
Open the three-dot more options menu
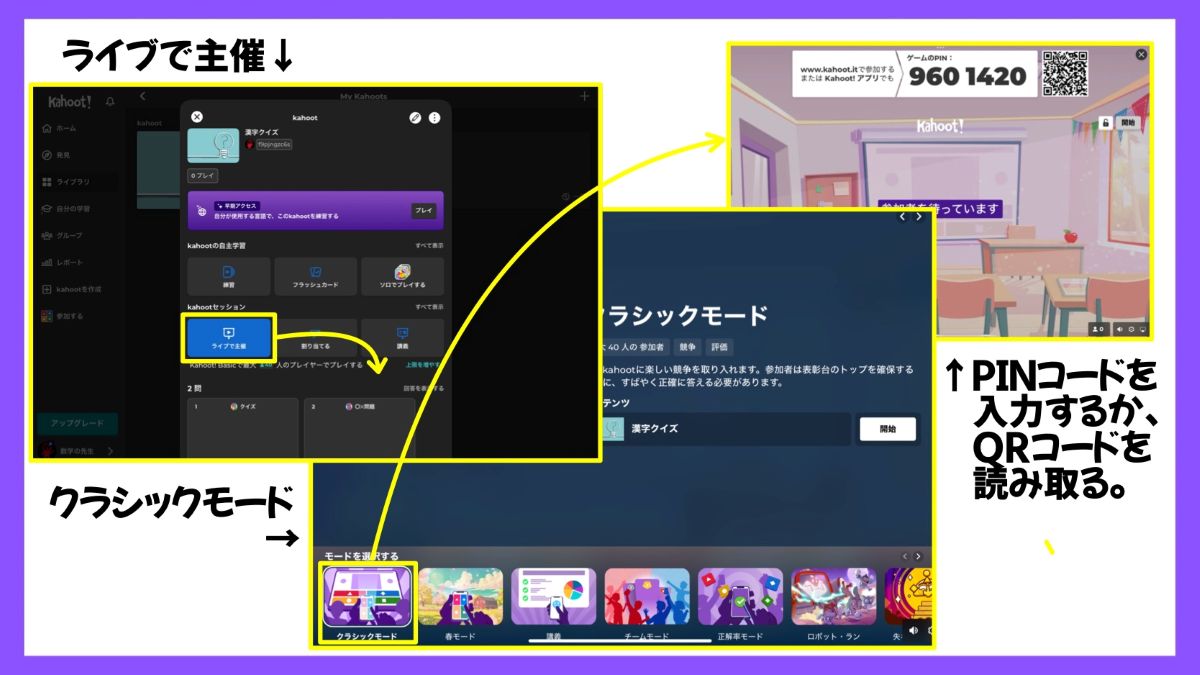click(434, 117)
